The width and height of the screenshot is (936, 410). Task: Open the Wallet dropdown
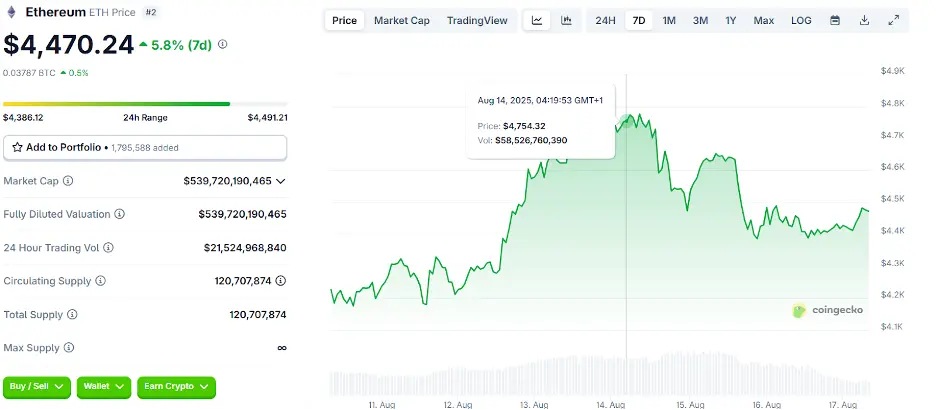[x=104, y=385]
